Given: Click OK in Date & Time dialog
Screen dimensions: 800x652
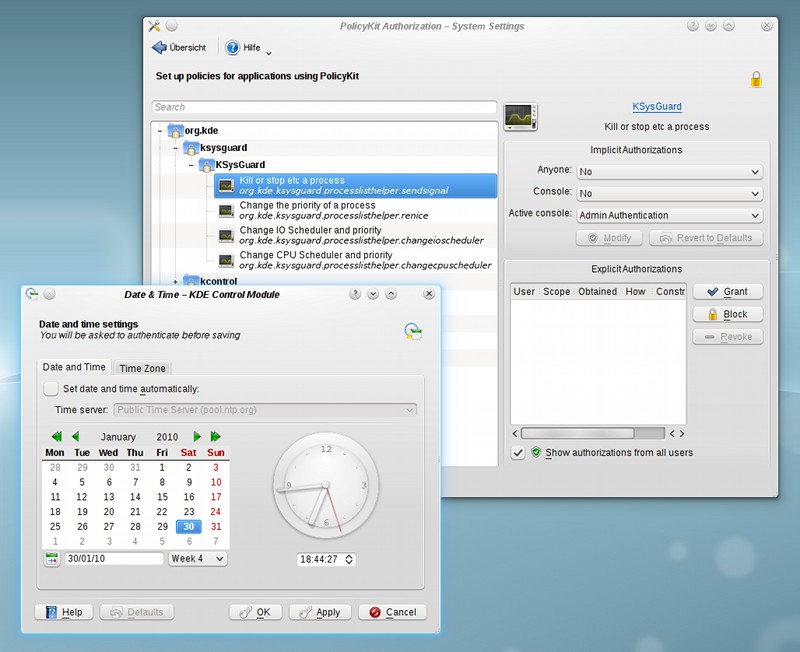Looking at the screenshot, I should (255, 612).
